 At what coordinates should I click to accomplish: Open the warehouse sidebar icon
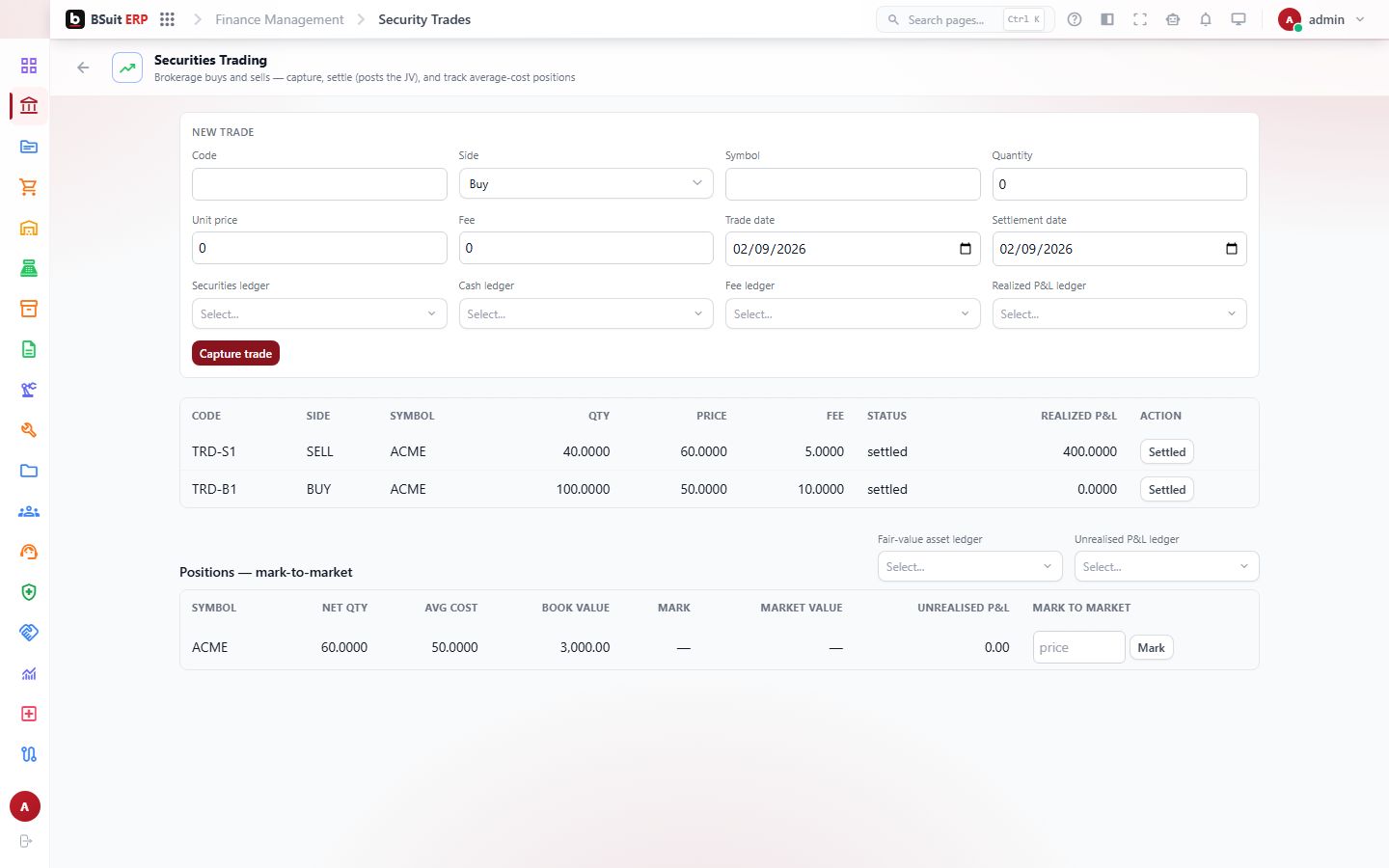tap(29, 228)
